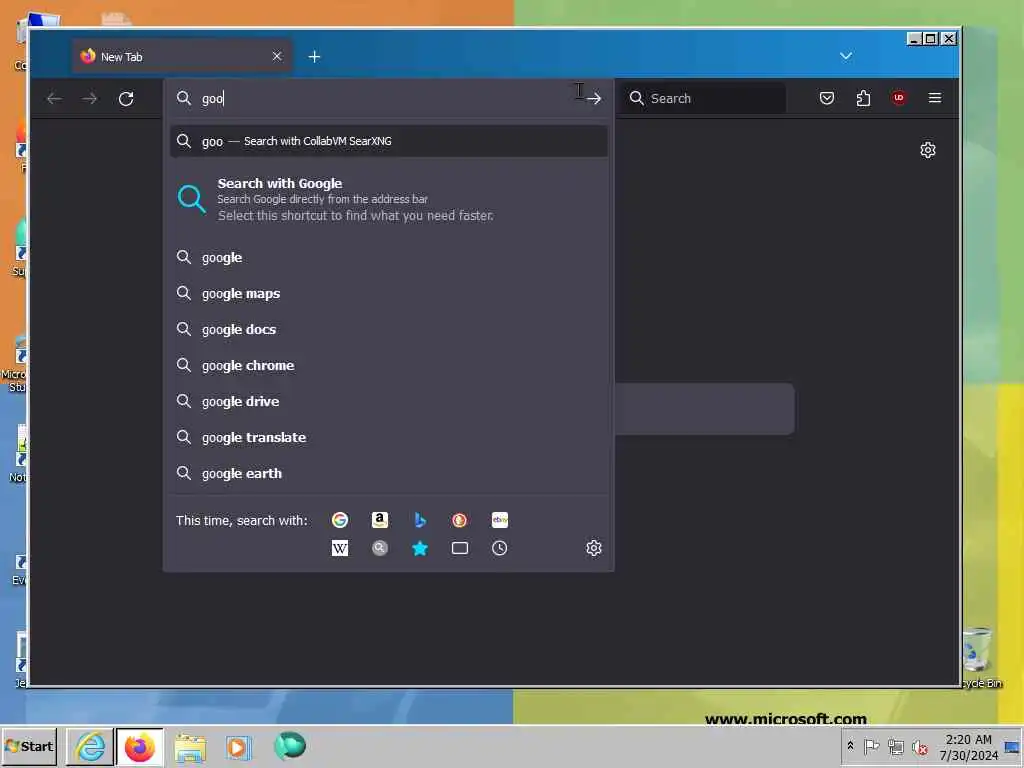This screenshot has width=1024, height=768.
Task: Open the Windows Start menu
Action: [29, 746]
